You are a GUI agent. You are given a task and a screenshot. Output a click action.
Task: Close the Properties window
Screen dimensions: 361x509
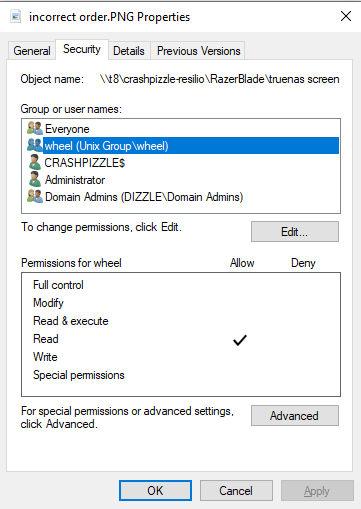point(346,16)
